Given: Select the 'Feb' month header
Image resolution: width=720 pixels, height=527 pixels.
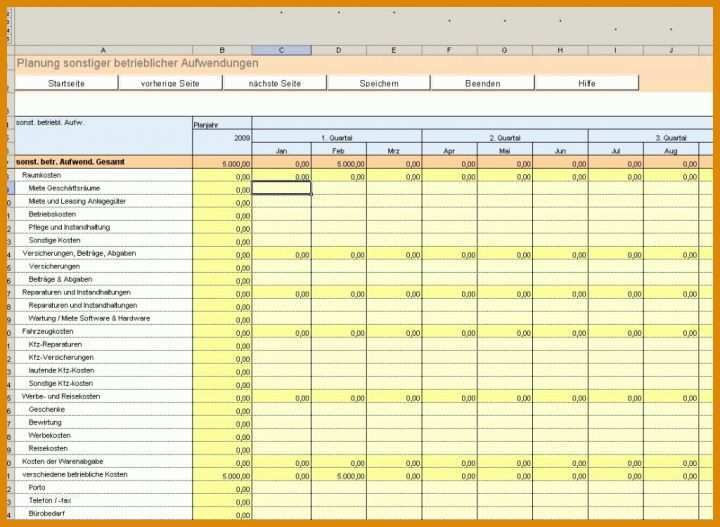Looking at the screenshot, I should 339,151.
